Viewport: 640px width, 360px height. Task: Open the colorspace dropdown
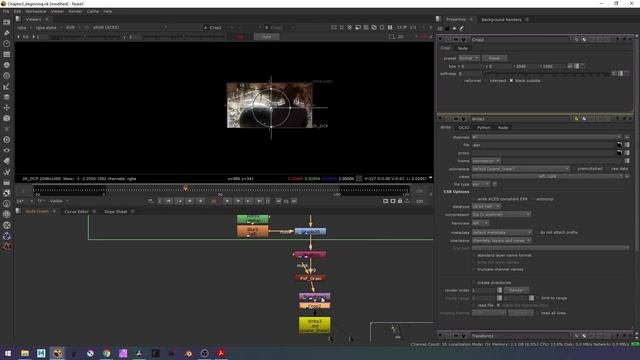pos(520,169)
